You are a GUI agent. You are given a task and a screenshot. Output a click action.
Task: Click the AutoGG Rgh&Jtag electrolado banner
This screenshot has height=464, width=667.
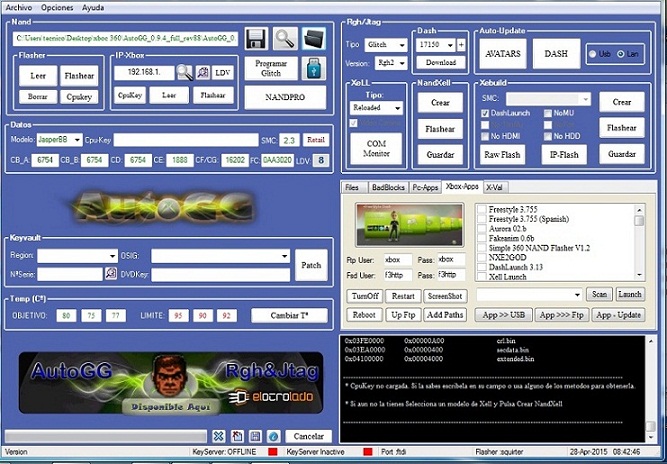click(x=171, y=383)
